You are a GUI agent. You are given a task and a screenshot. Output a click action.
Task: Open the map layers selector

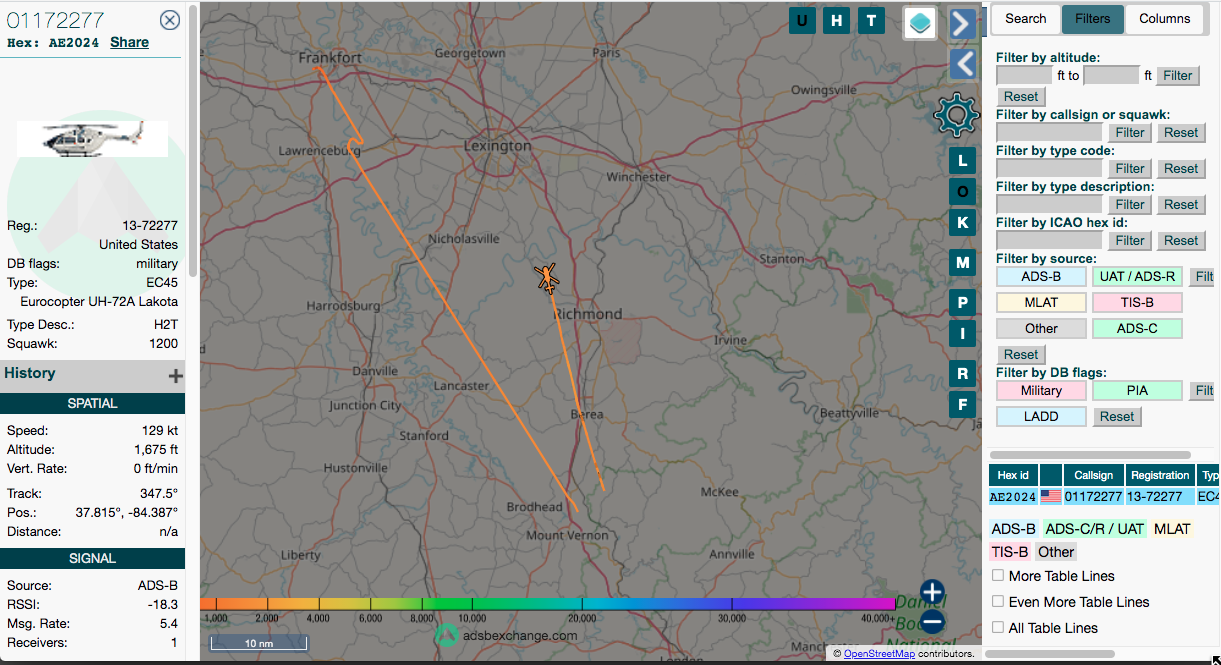pos(920,22)
